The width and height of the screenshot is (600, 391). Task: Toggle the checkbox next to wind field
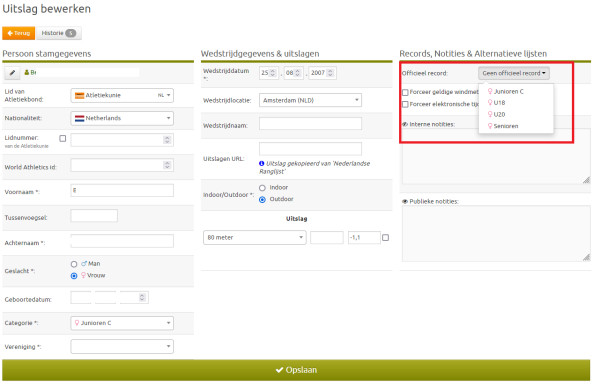386,238
